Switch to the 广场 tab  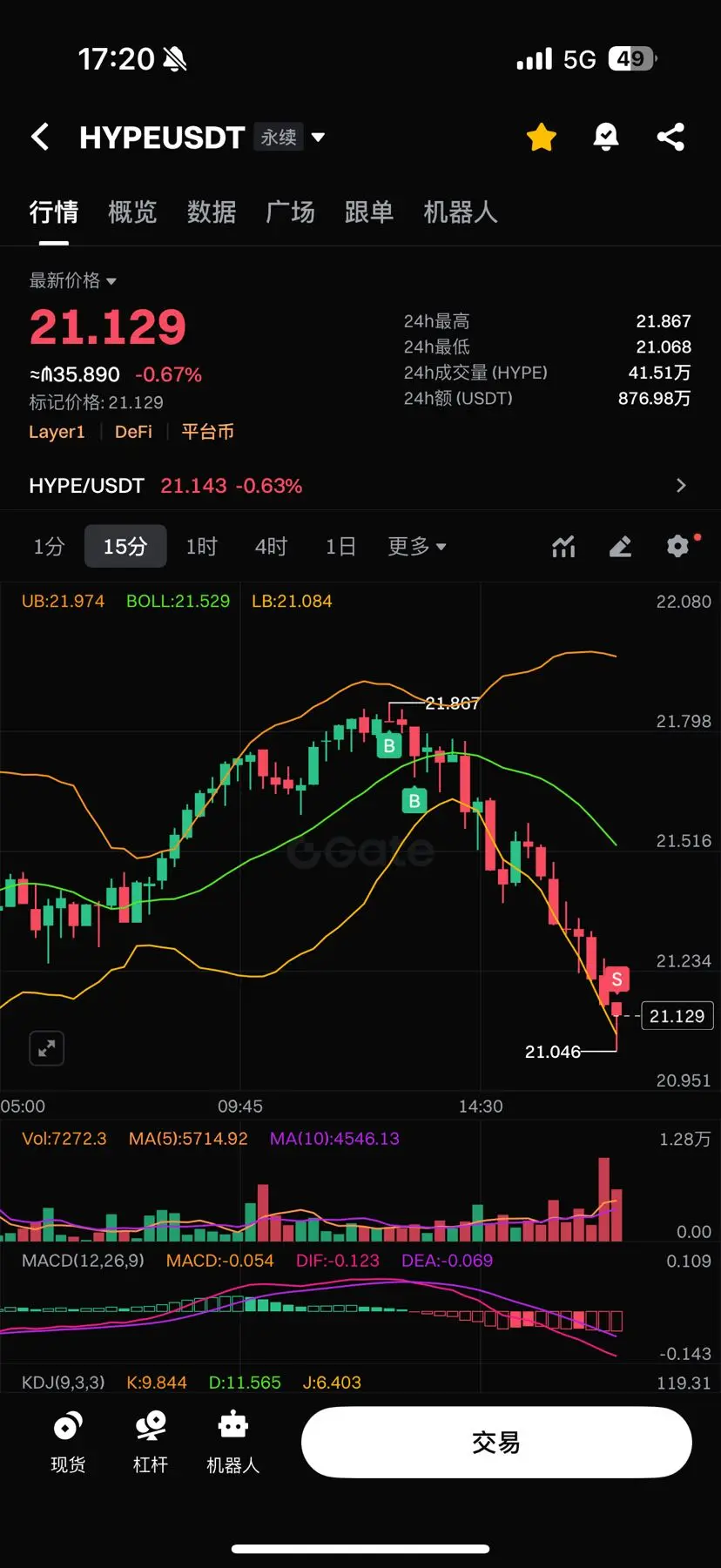(290, 212)
